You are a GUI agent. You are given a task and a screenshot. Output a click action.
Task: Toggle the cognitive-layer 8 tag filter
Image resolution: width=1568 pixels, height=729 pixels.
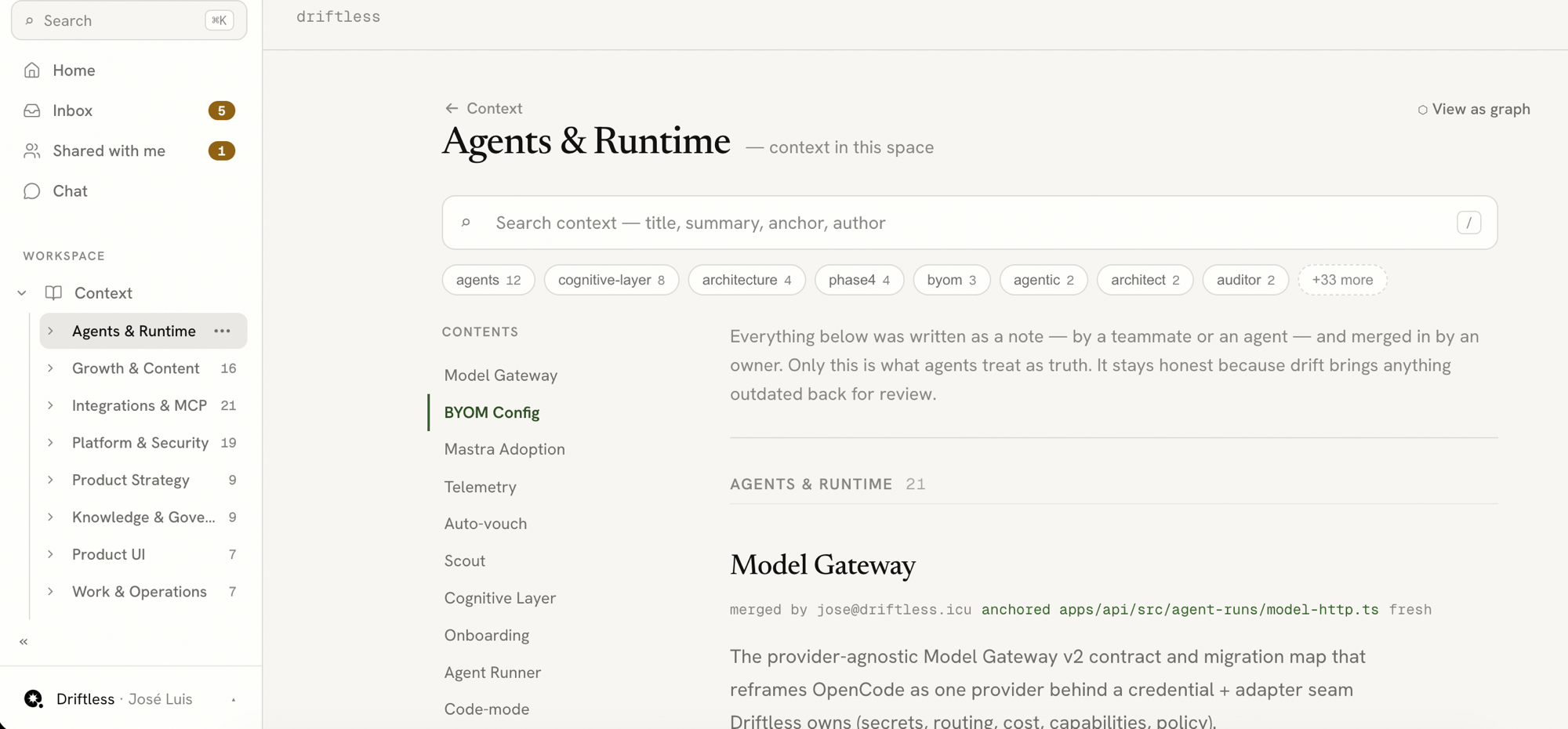(x=612, y=280)
